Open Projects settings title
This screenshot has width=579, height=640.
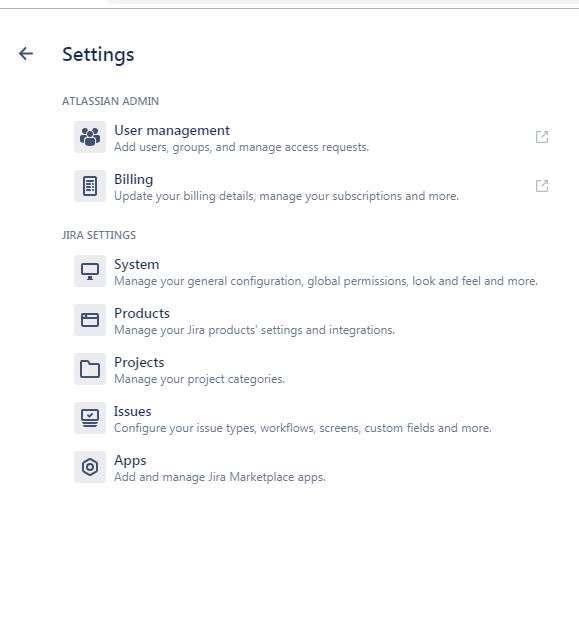[139, 362]
